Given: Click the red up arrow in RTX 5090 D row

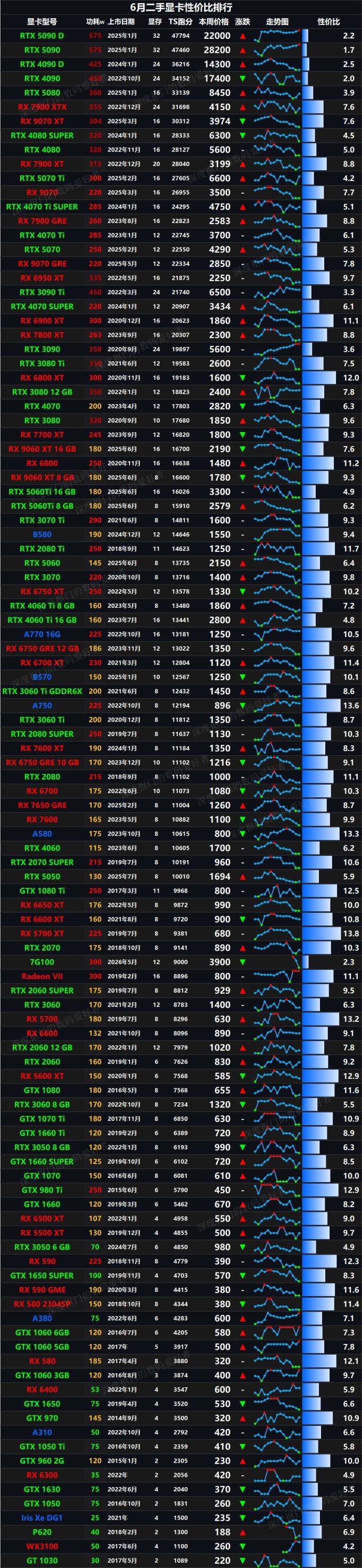Looking at the screenshot, I should click(243, 36).
